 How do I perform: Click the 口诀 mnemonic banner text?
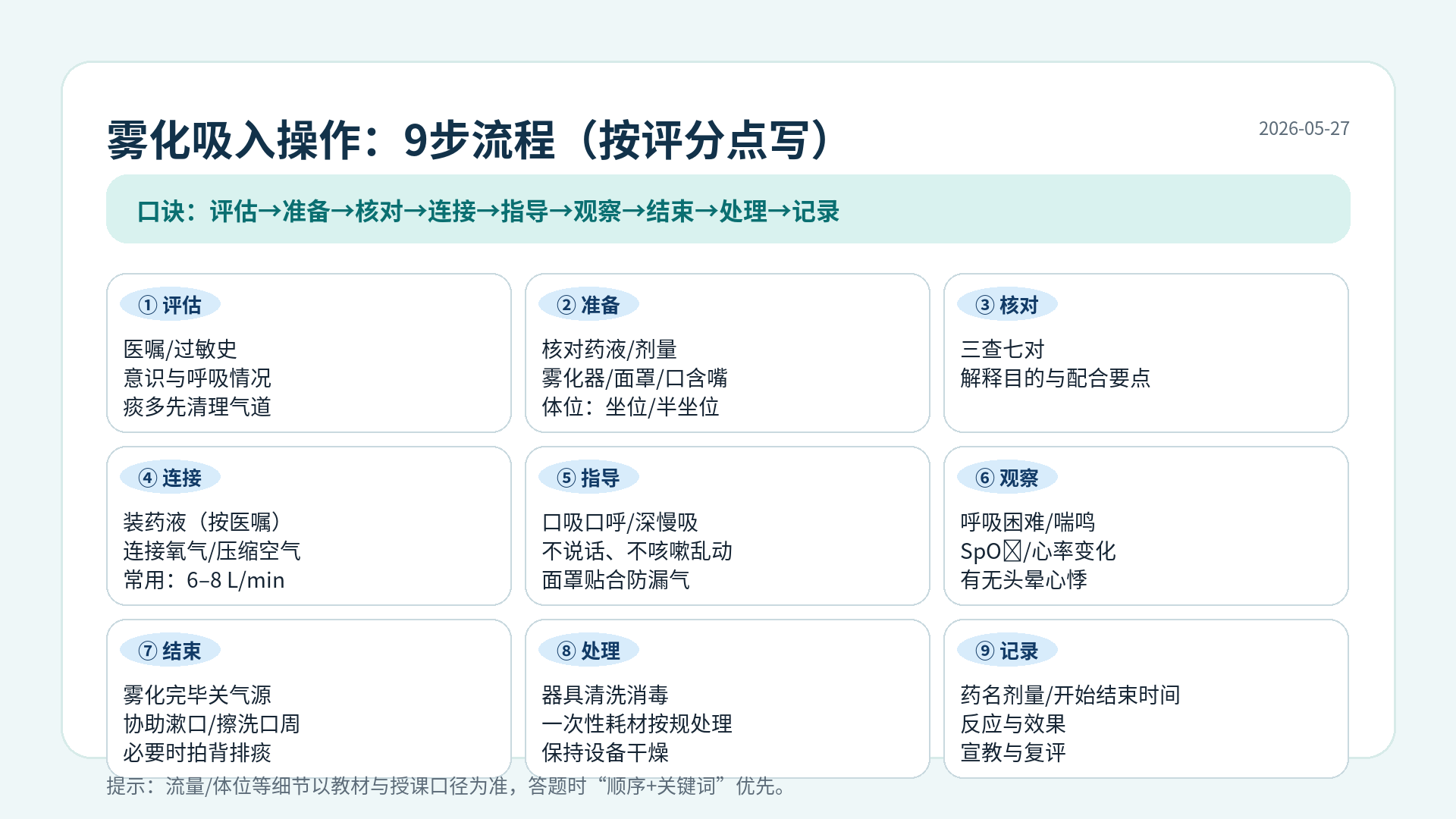pos(488,211)
